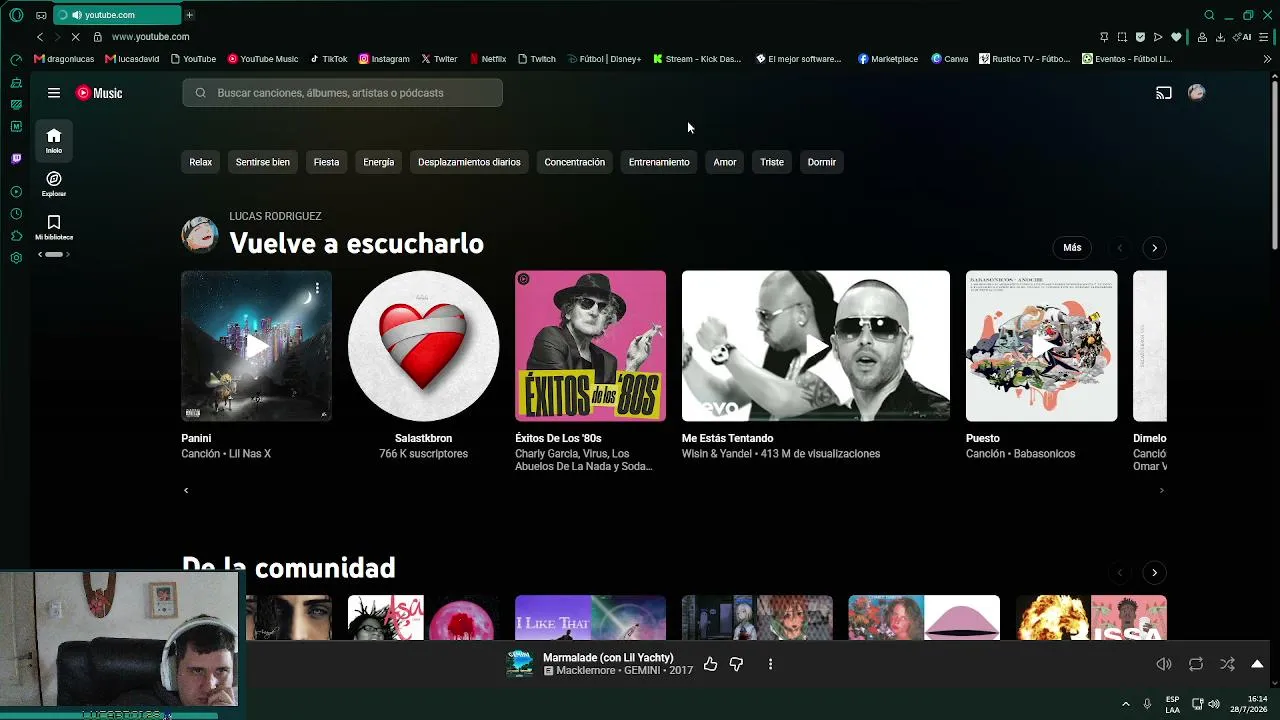Select the Desplazamientos diarios chip

coord(469,162)
